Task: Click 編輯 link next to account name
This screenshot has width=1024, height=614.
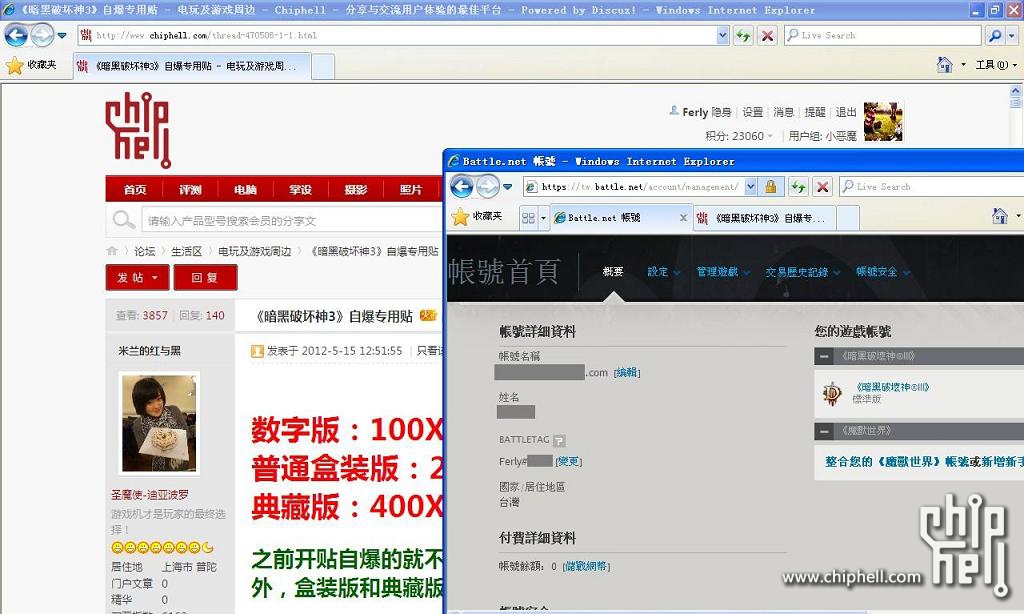Action: tap(627, 372)
